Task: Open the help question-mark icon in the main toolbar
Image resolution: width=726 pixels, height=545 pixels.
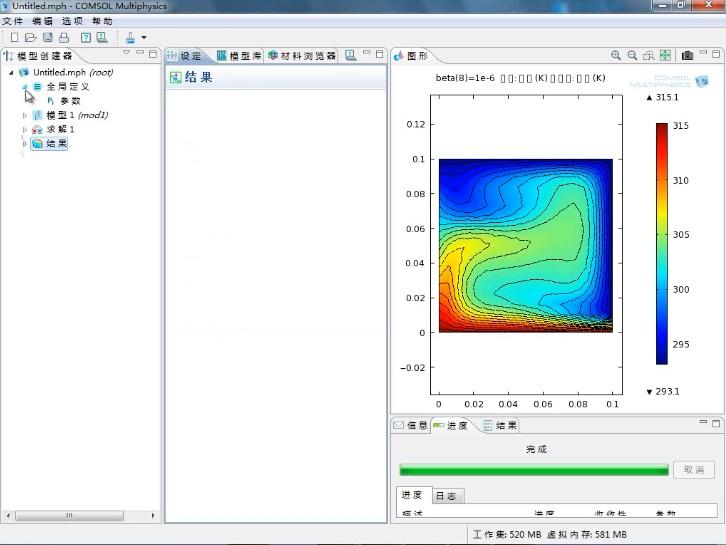Action: 86,38
